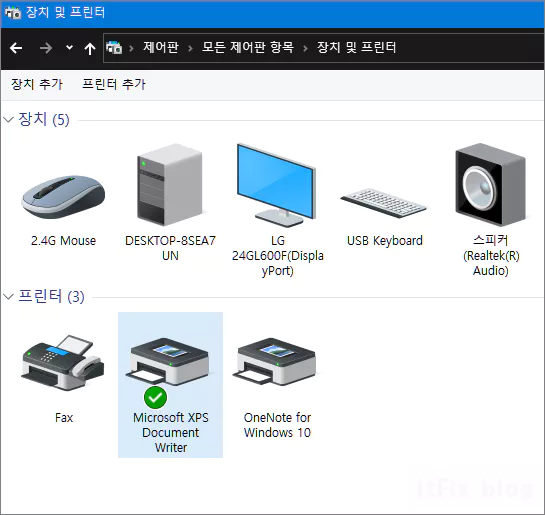Click the 스피커 (Realtek(R) Audio) label
The height and width of the screenshot is (515, 545).
[491, 255]
